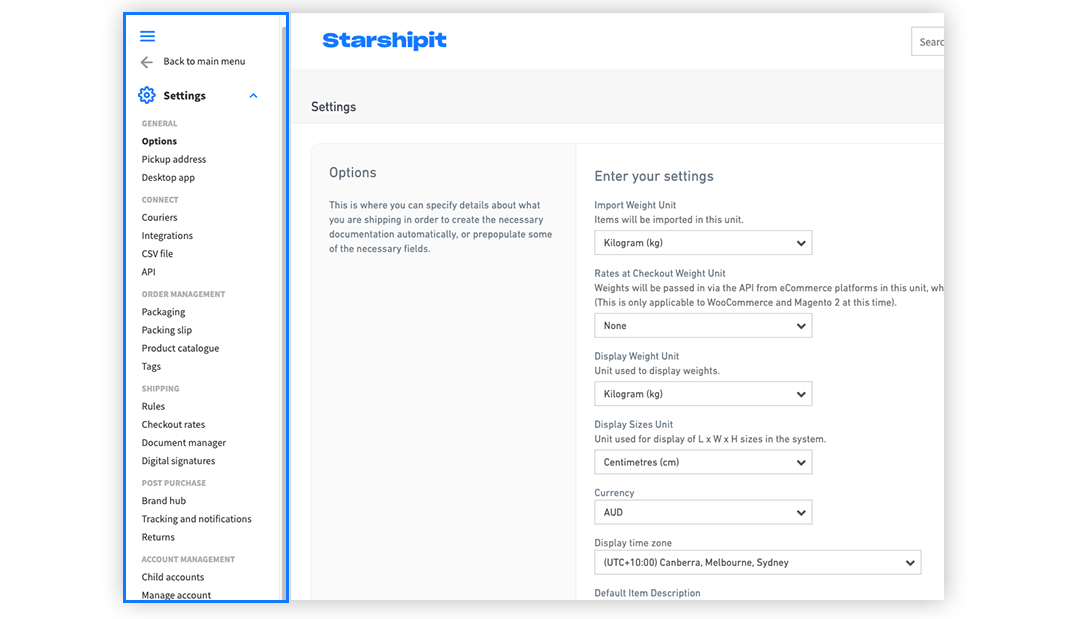Select Options in the sidebar
This screenshot has width=1069, height=619.
click(160, 141)
